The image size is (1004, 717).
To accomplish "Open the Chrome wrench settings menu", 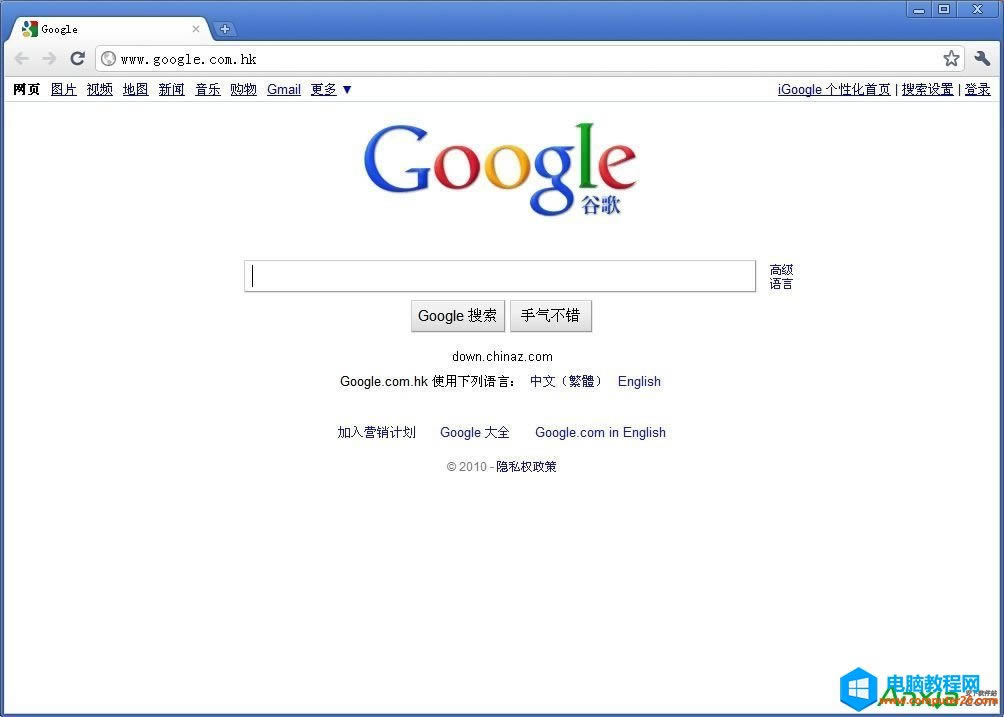I will [x=982, y=58].
